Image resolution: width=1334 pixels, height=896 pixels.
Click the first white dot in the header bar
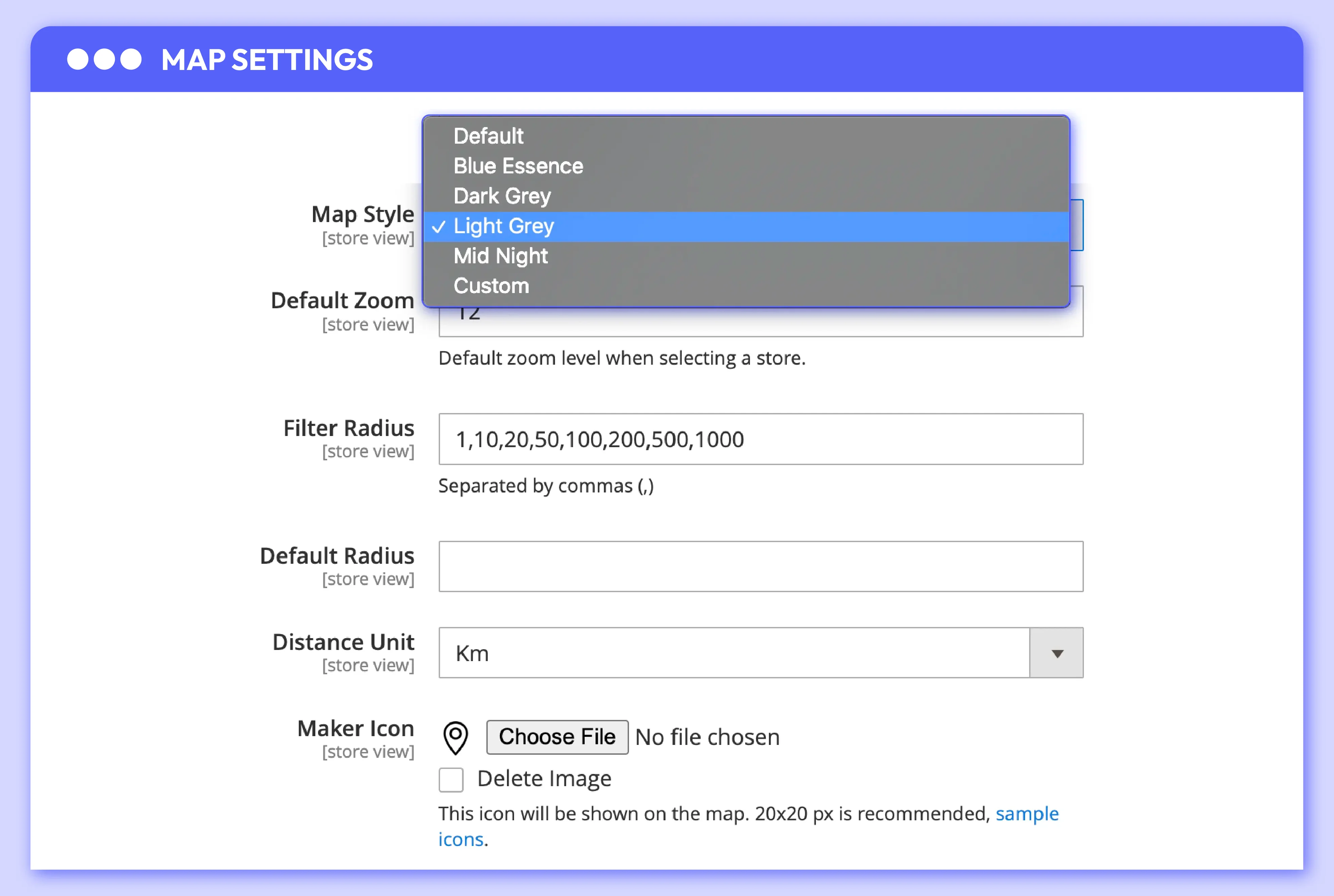[x=78, y=59]
